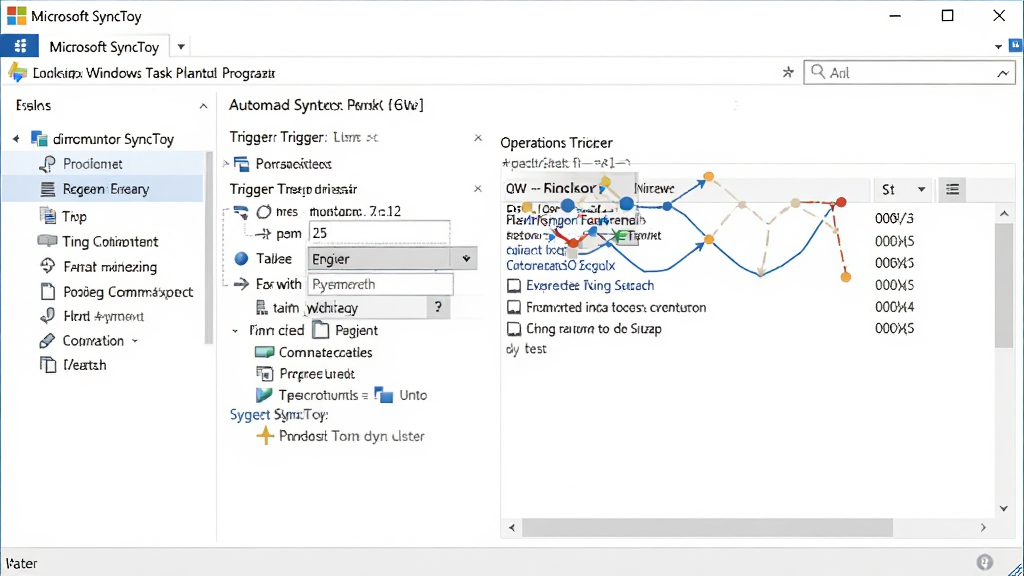Image resolution: width=1024 pixels, height=576 pixels.
Task: Click the Cotorecand Eegalx link
Action: [560, 265]
